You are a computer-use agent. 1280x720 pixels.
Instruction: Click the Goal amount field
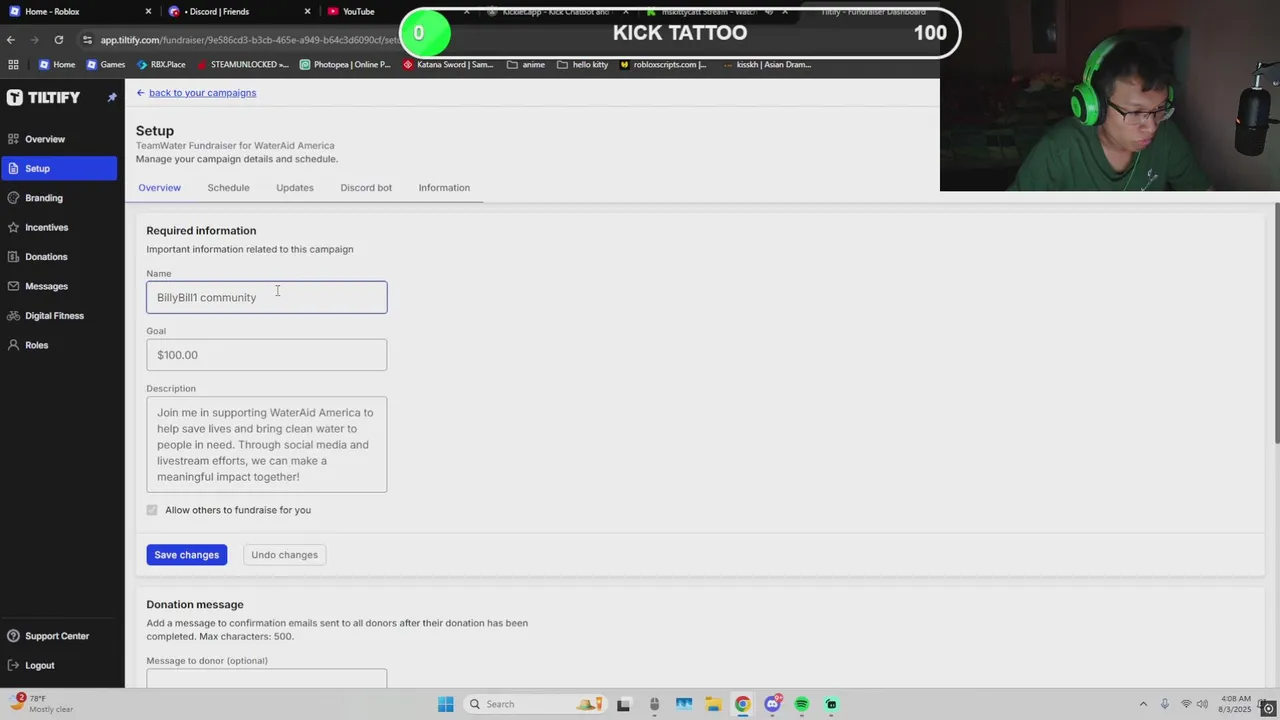[x=266, y=355]
